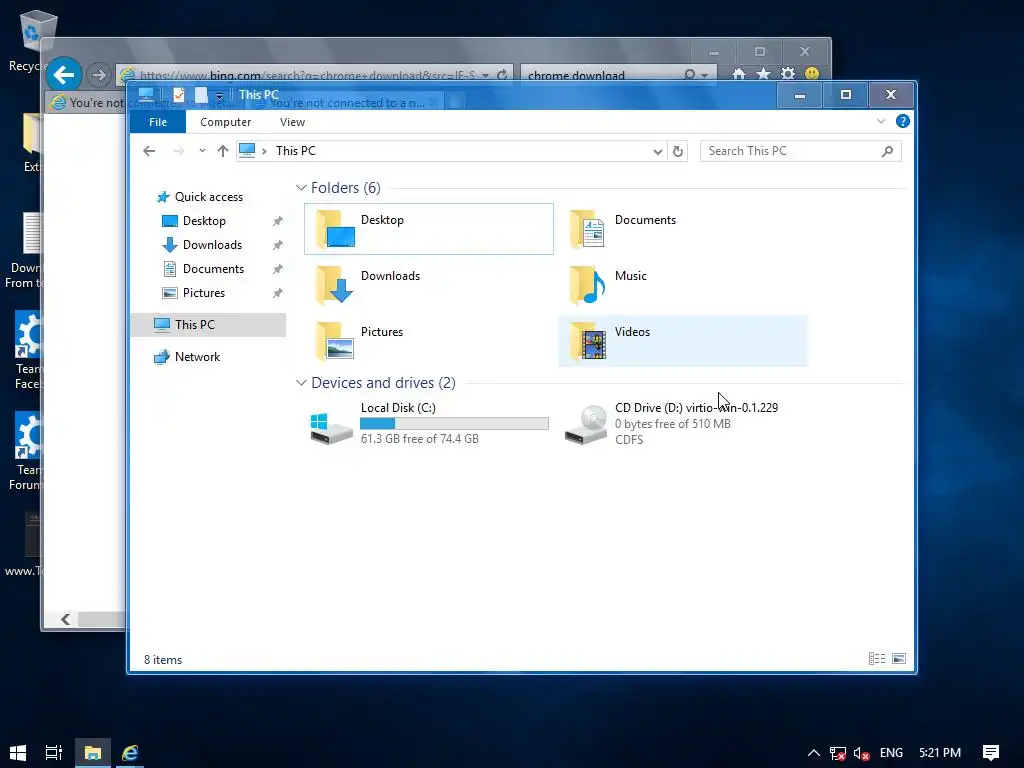The width and height of the screenshot is (1024, 768).
Task: Click the smiley feedback icon in Internet Explorer
Action: tap(812, 74)
